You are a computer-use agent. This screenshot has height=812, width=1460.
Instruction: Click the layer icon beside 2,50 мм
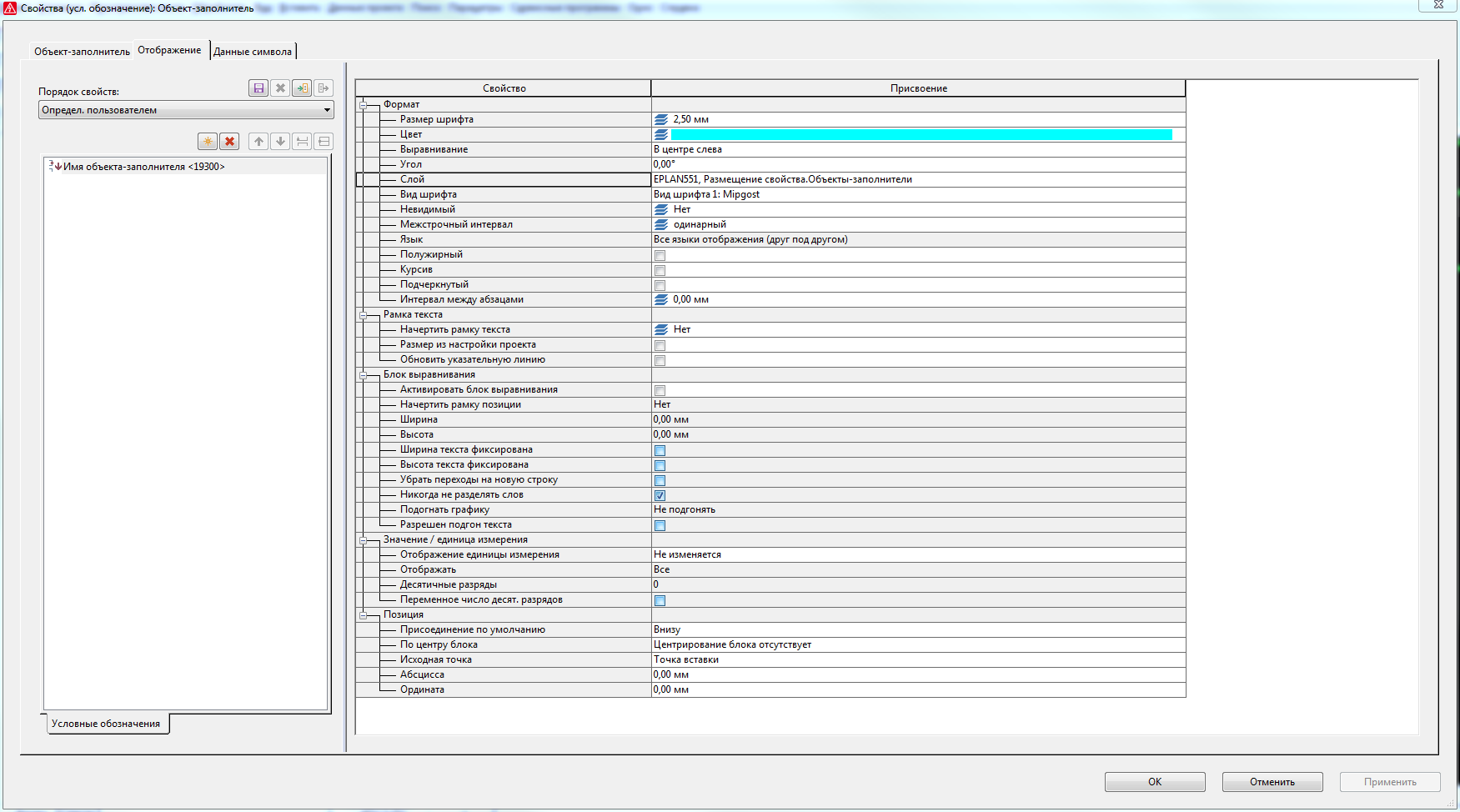click(x=661, y=119)
